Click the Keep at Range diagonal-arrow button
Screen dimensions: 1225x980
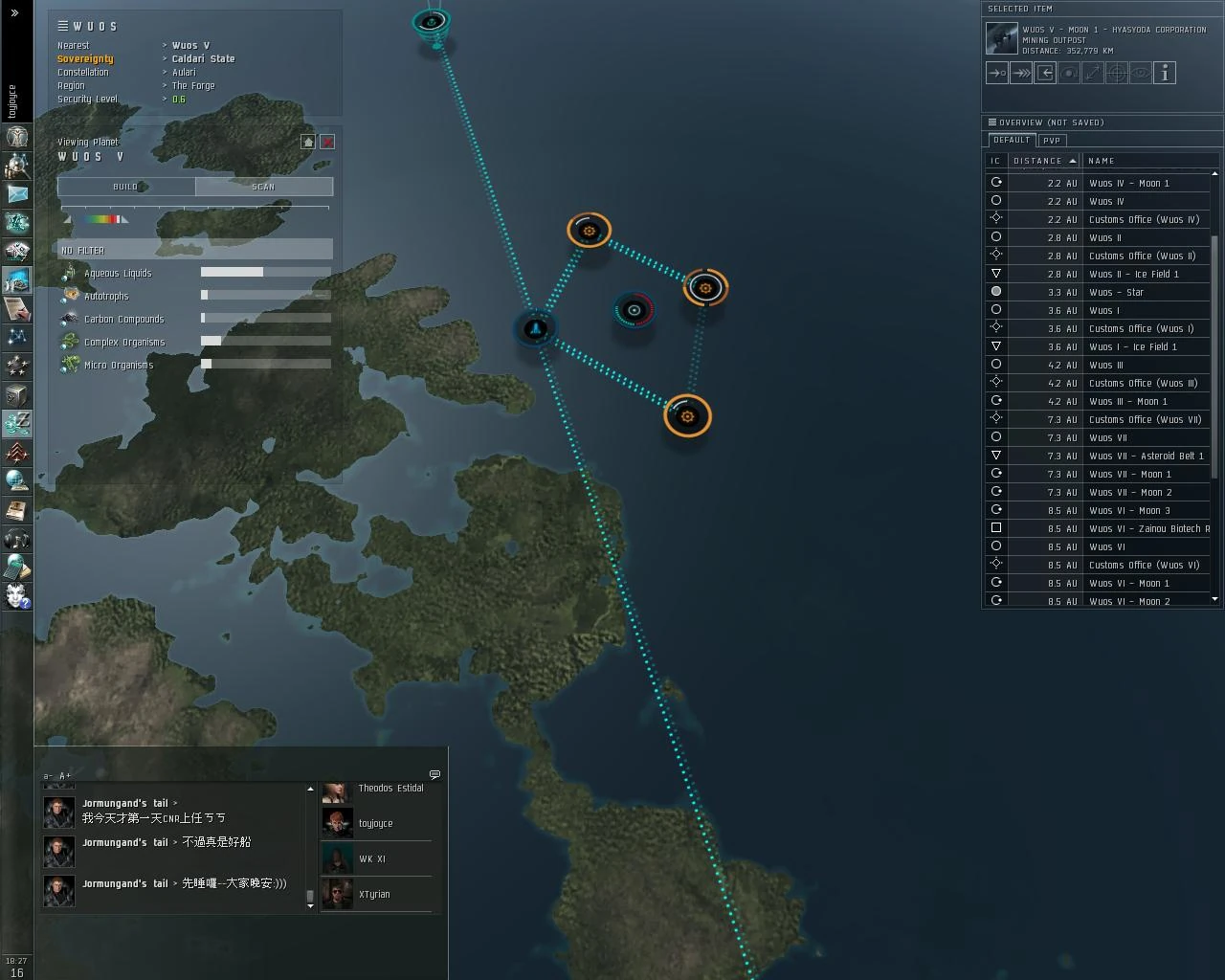(x=1093, y=73)
